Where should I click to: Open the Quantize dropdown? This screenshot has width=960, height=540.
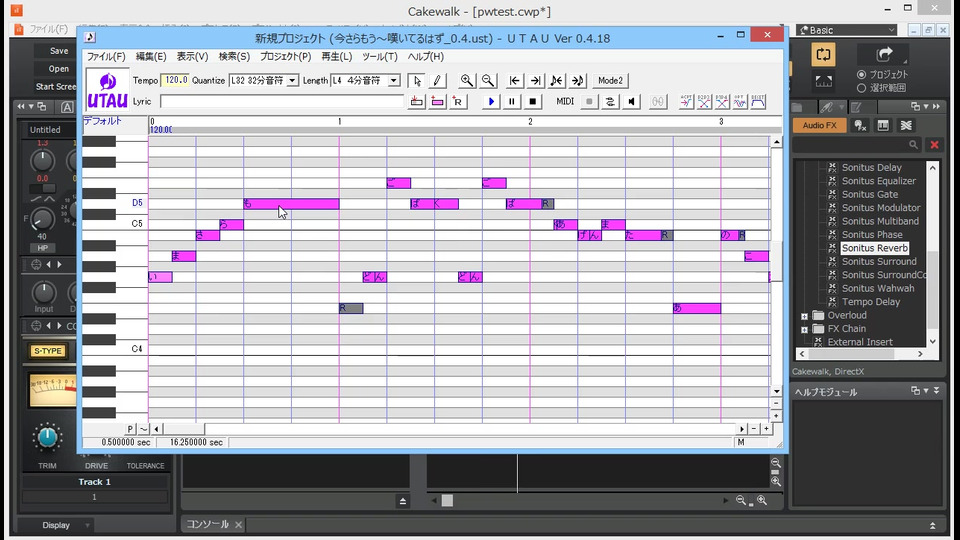point(292,80)
